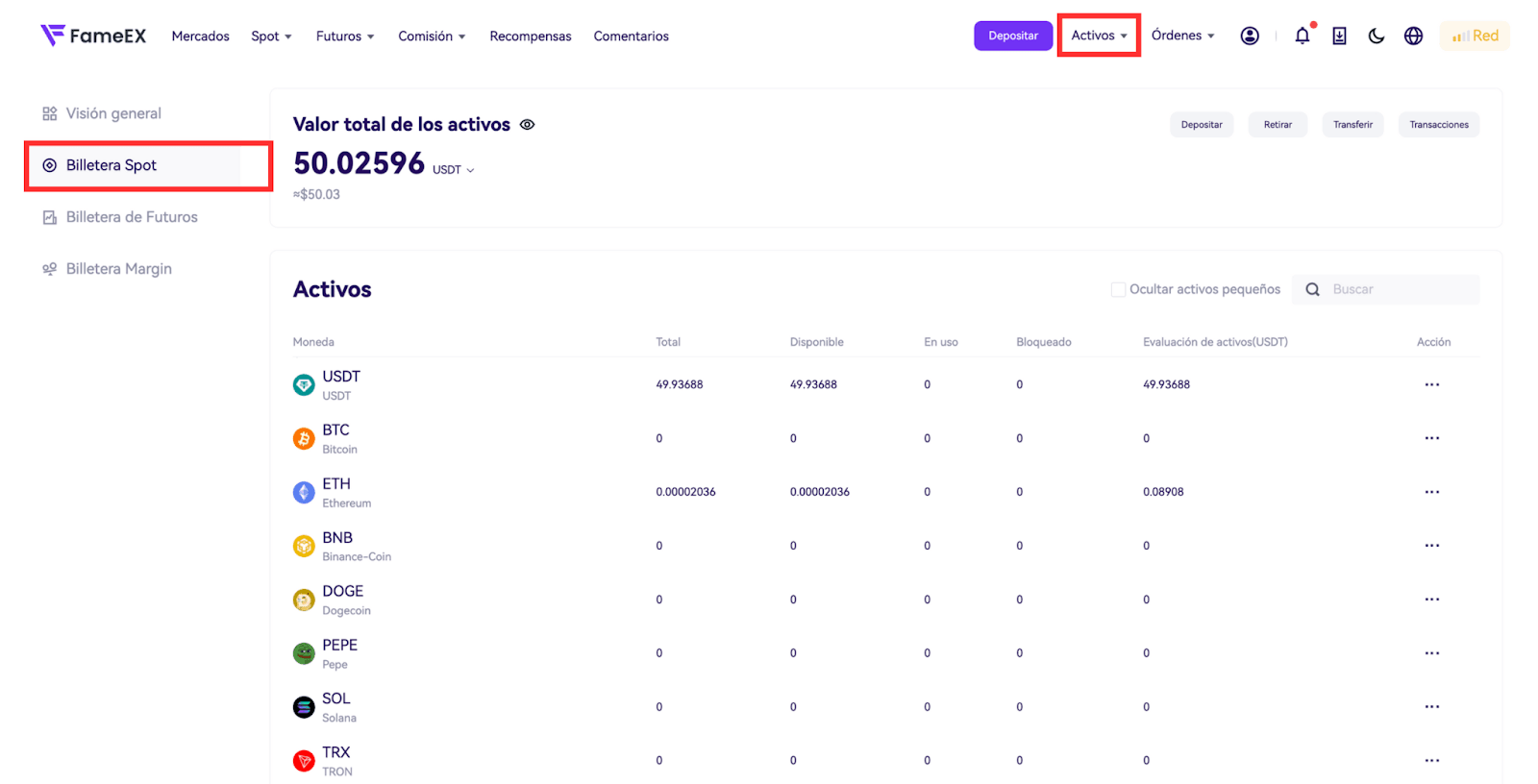Check Ocultar activos pequeños
Image resolution: width=1538 pixels, height=784 pixels.
pos(1118,289)
